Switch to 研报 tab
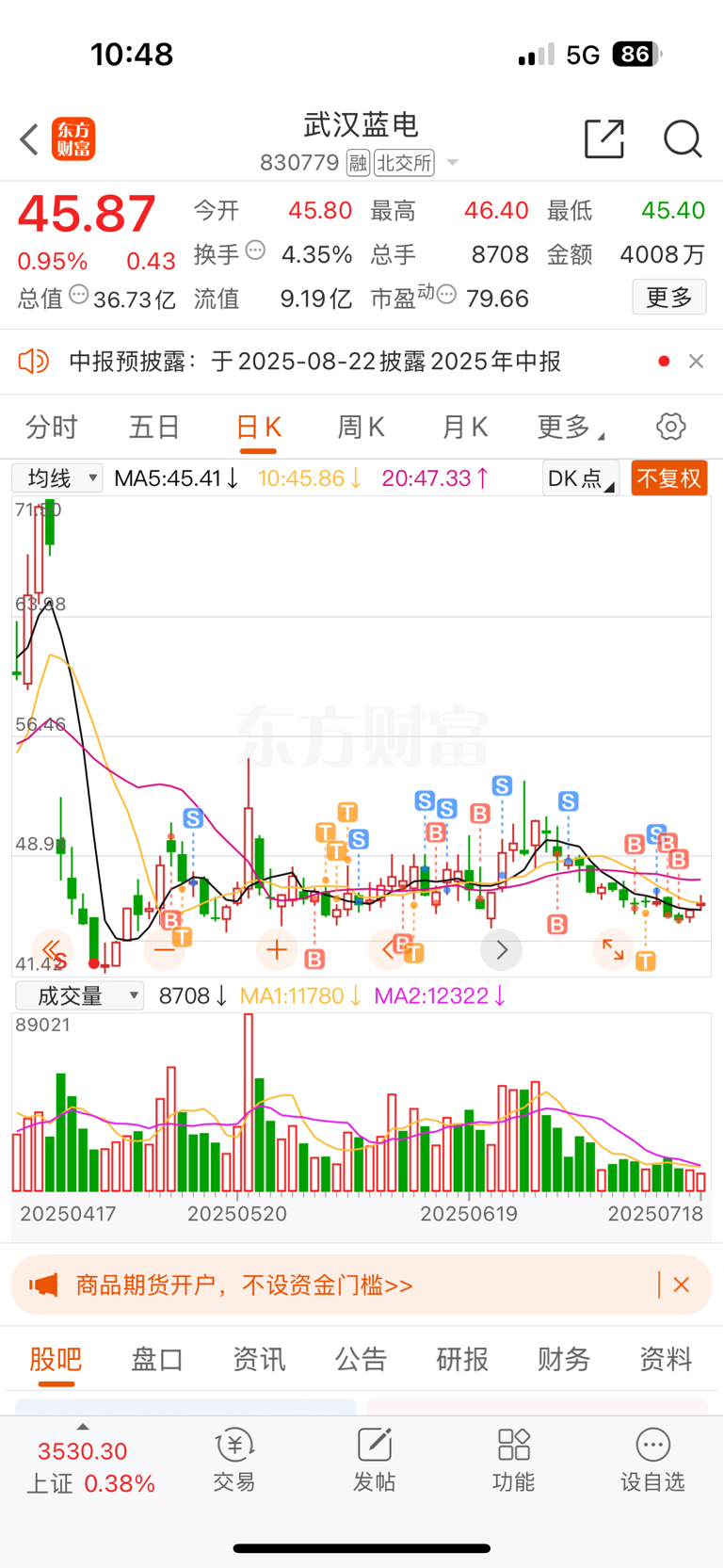This screenshot has width=724, height=1568. 462,1359
